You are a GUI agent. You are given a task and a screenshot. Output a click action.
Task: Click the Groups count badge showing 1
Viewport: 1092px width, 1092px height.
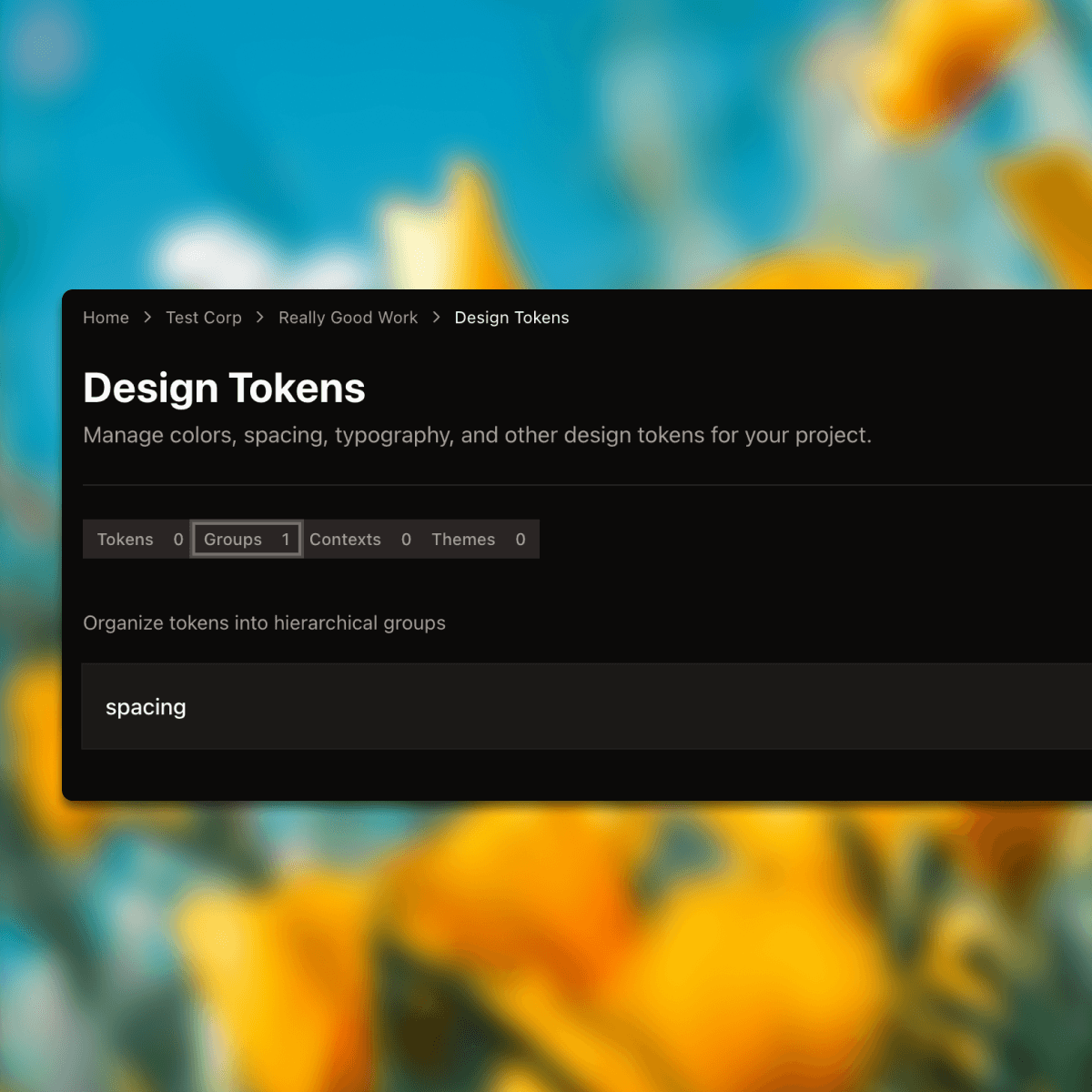286,540
